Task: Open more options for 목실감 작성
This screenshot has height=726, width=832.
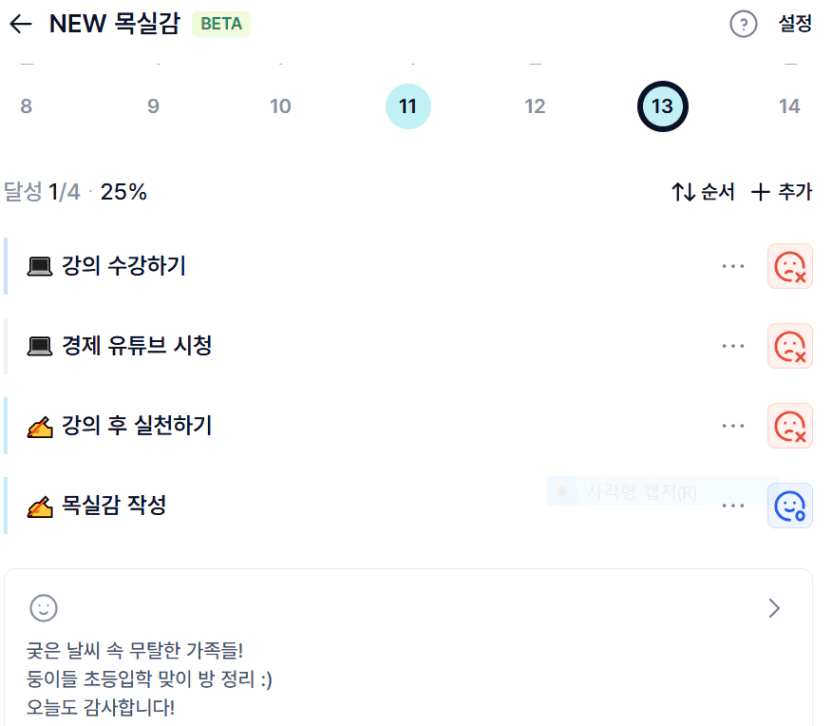Action: click(733, 506)
